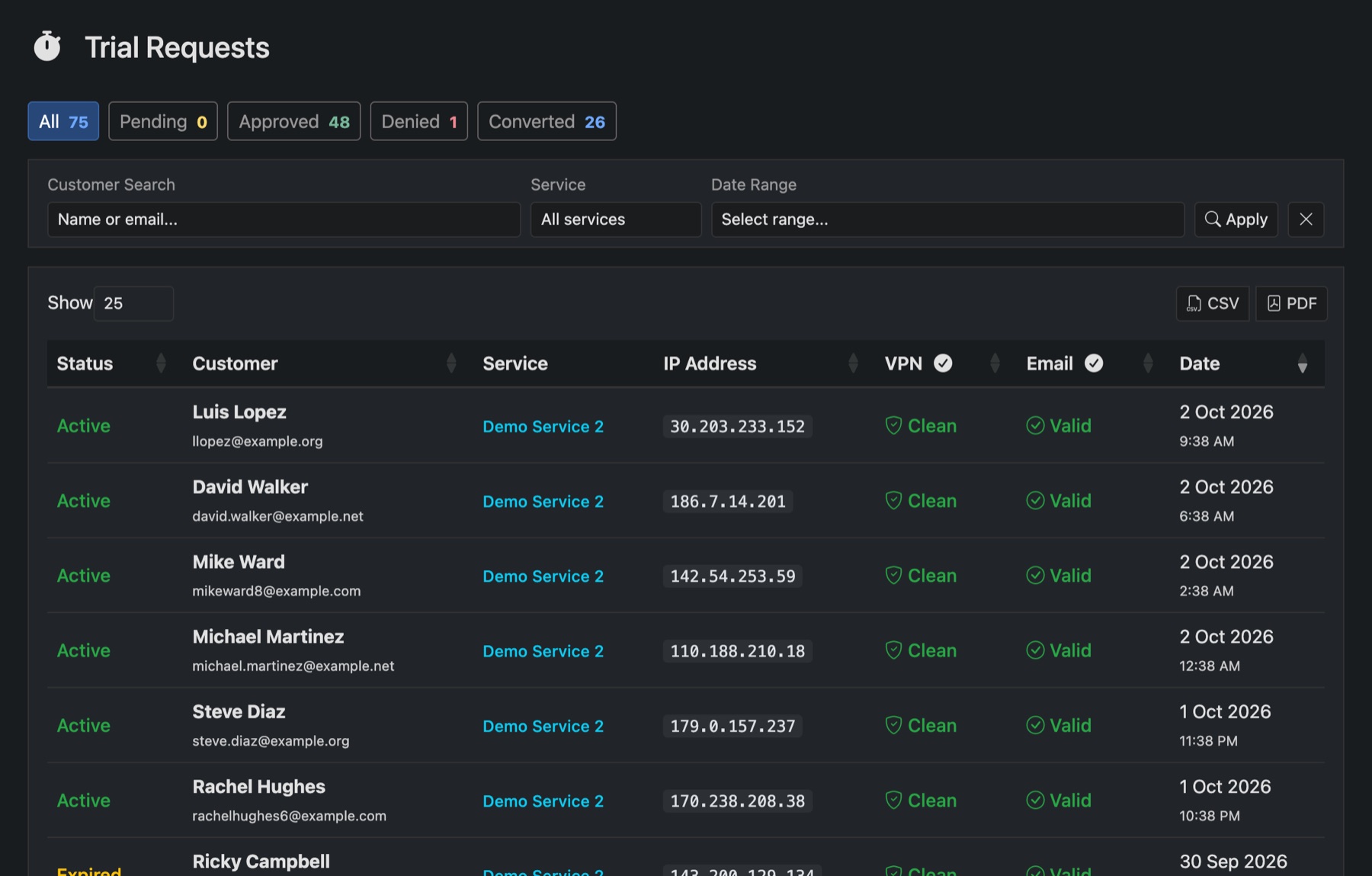Click the name Michael Martinez
This screenshot has height=876, width=1372.
tap(268, 636)
